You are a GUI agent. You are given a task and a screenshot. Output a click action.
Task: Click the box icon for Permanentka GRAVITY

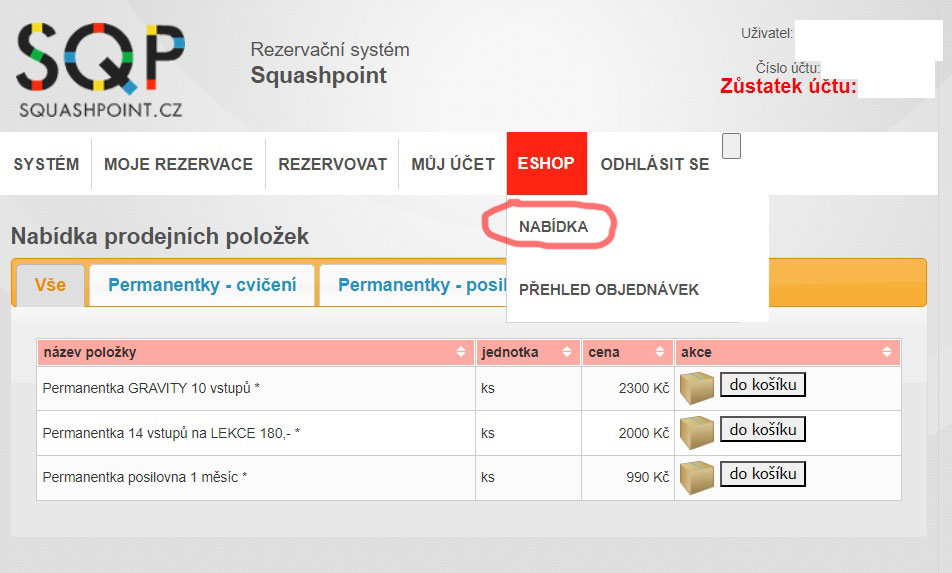point(698,388)
